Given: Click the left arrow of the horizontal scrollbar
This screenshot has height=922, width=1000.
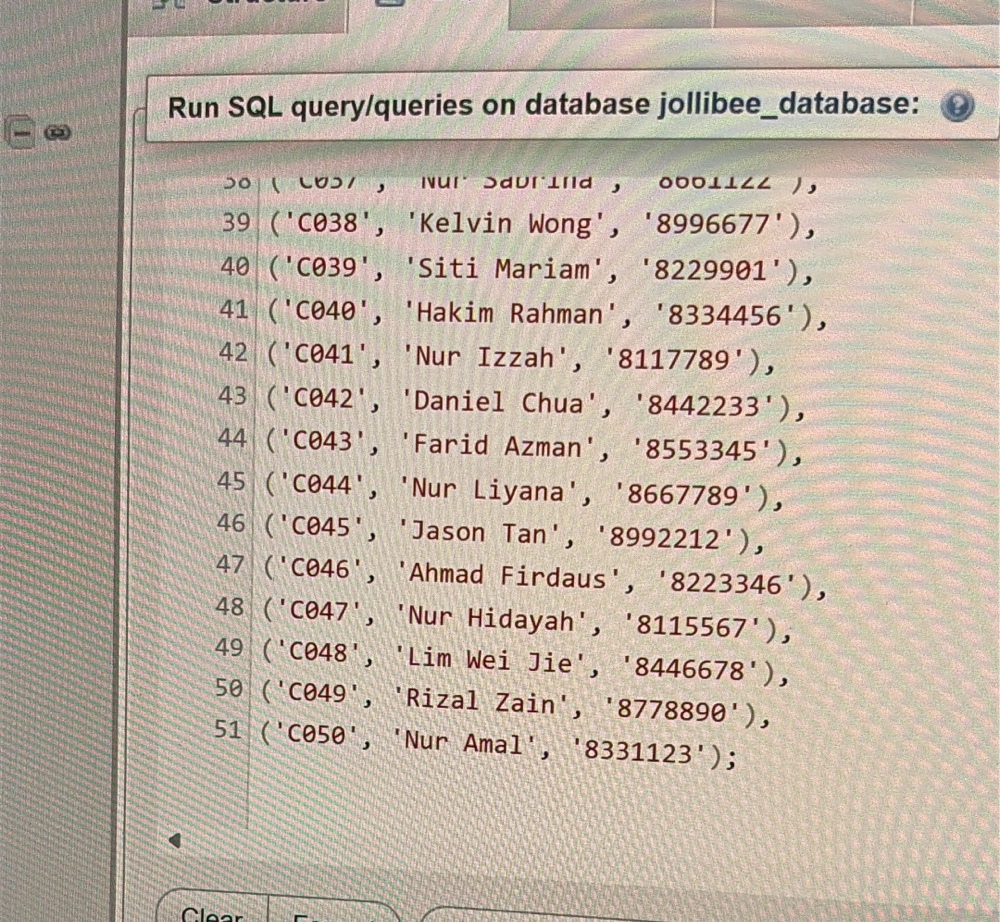Looking at the screenshot, I should click(175, 841).
